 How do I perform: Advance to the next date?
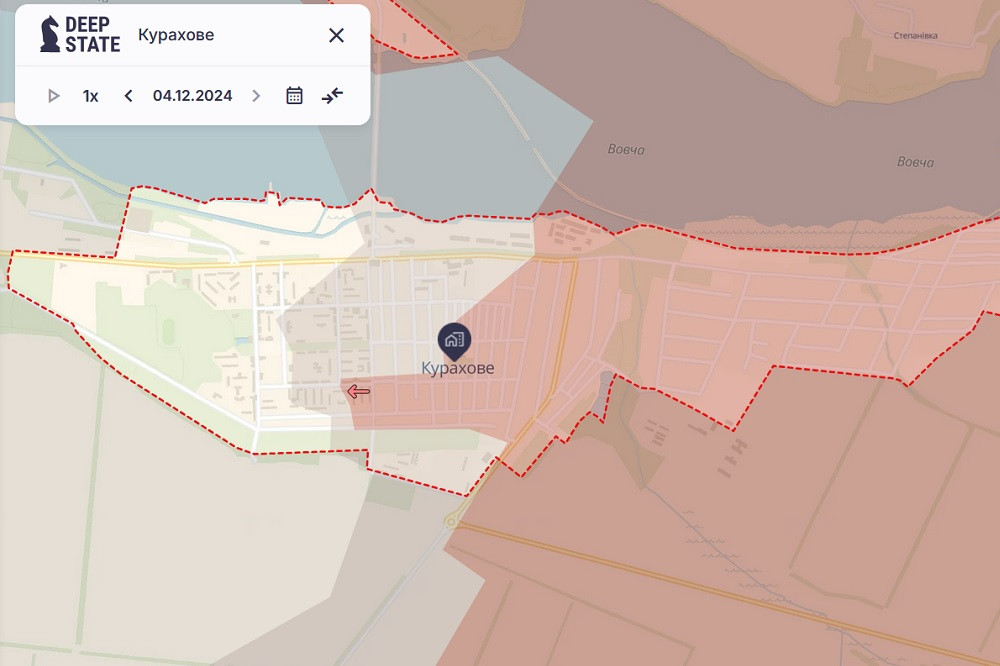(256, 96)
